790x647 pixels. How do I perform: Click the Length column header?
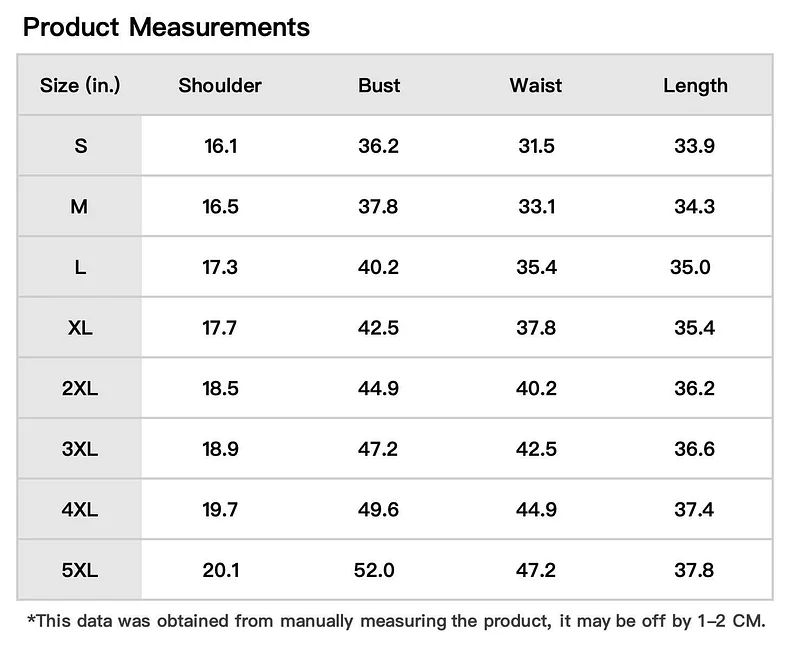695,86
